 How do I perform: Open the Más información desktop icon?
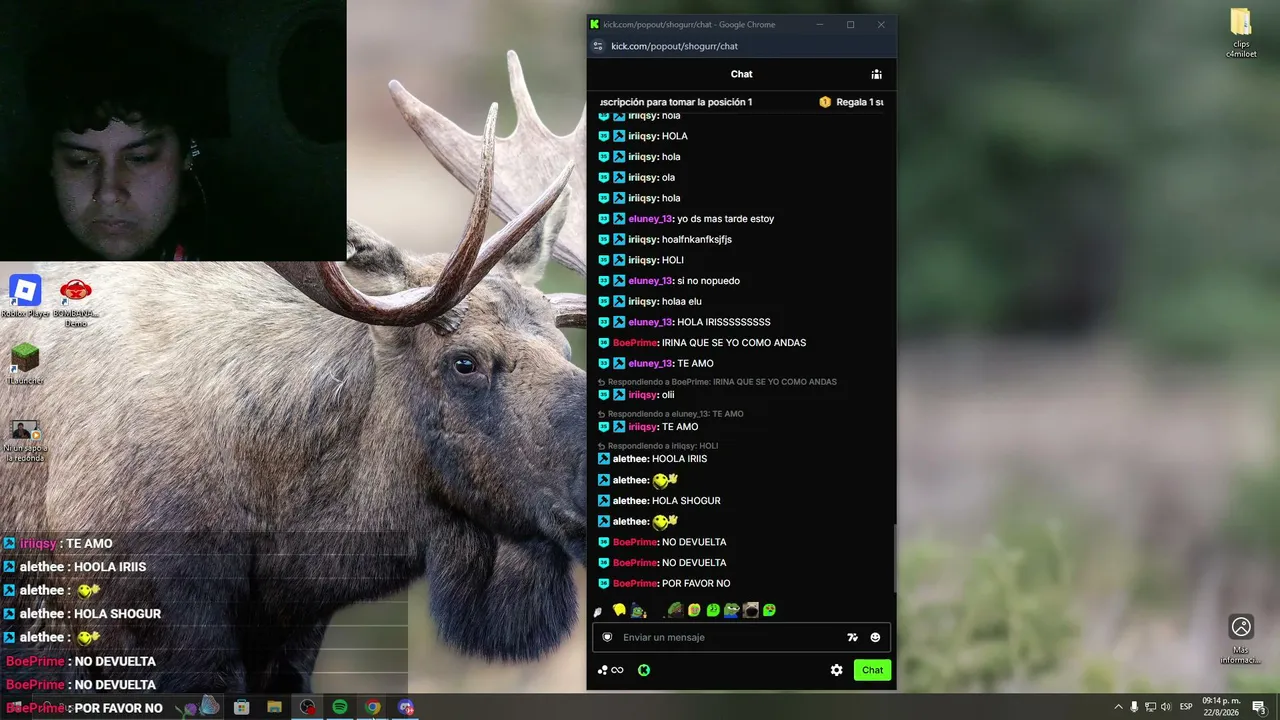click(1241, 639)
